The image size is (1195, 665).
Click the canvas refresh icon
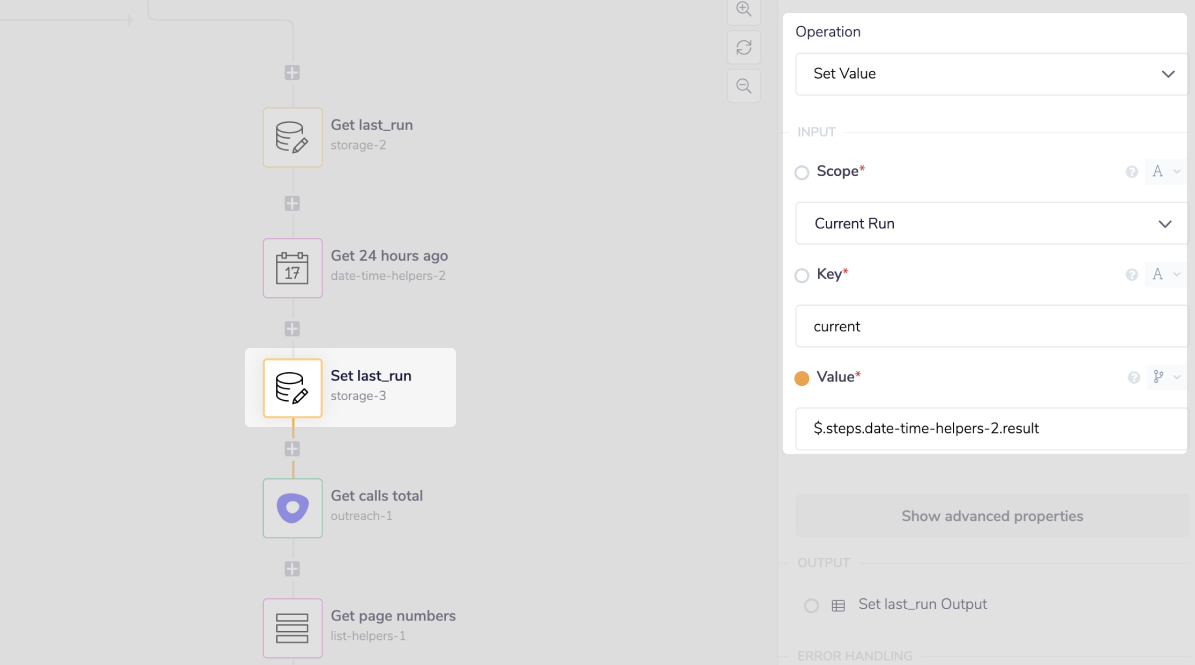pyautogui.click(x=743, y=48)
